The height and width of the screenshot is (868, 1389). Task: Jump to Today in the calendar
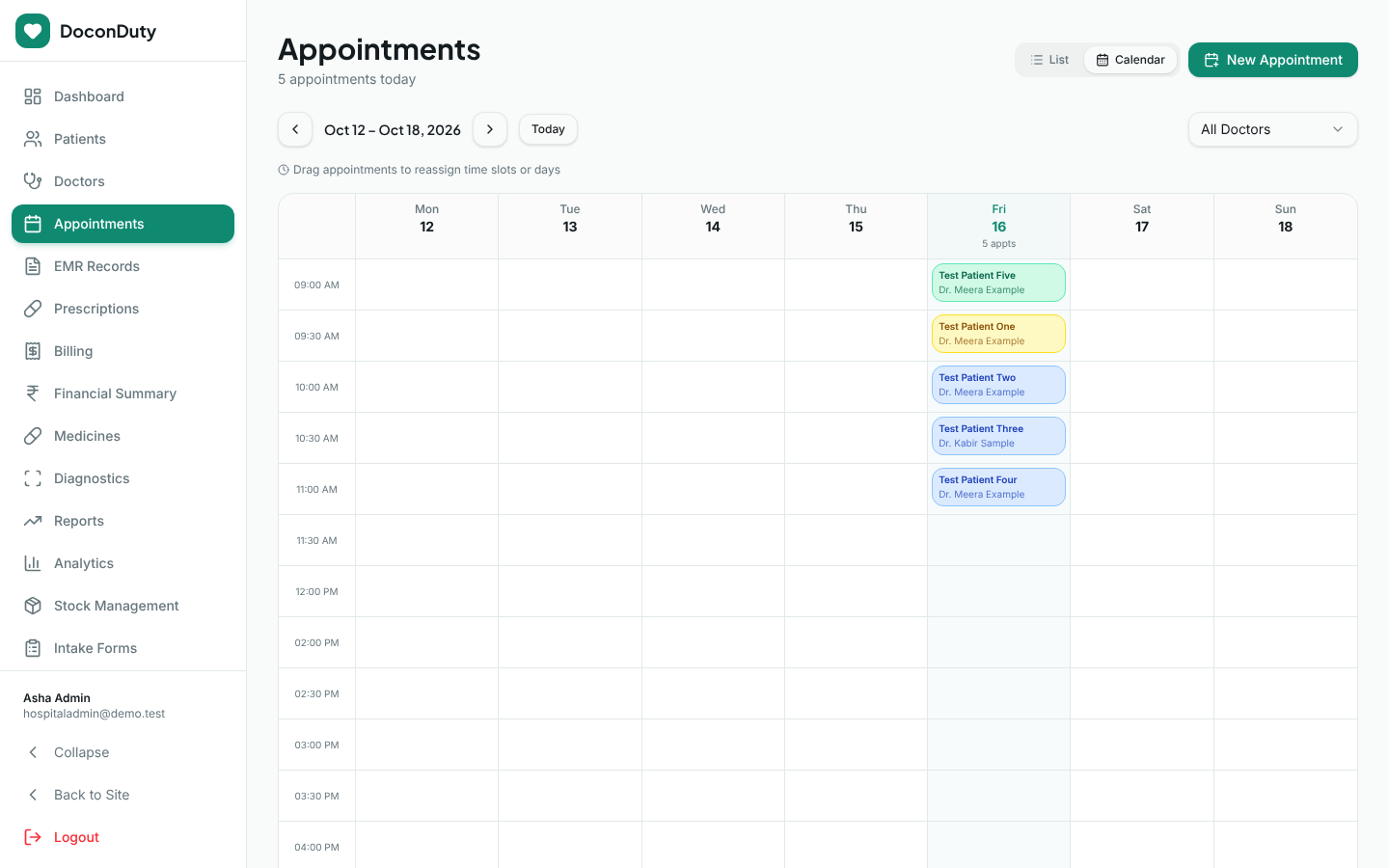click(x=548, y=129)
